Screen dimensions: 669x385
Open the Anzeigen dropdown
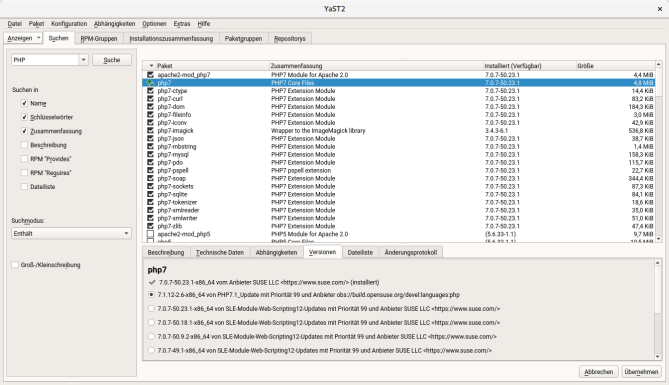[23, 38]
